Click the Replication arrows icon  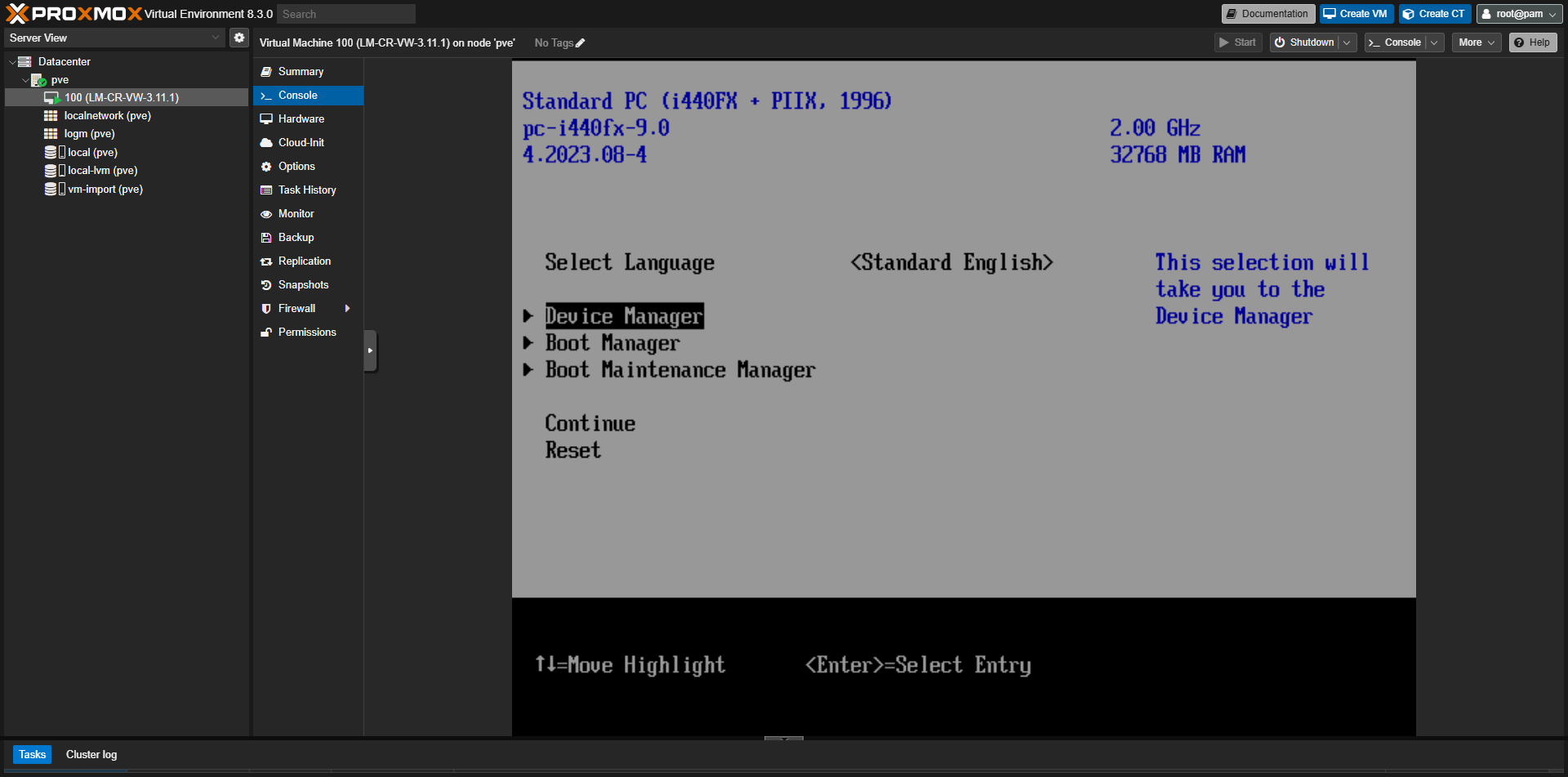pos(267,261)
